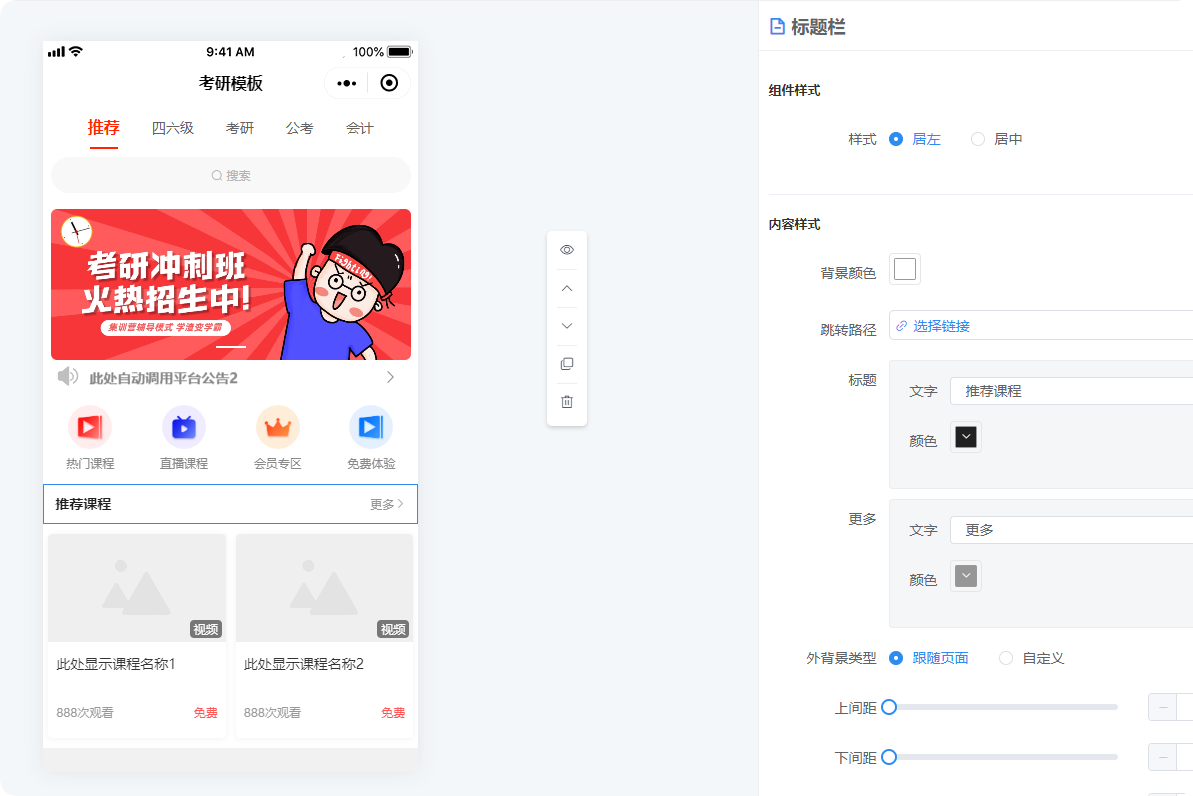
Task: Click the announcement speaker icon
Action: pos(68,376)
